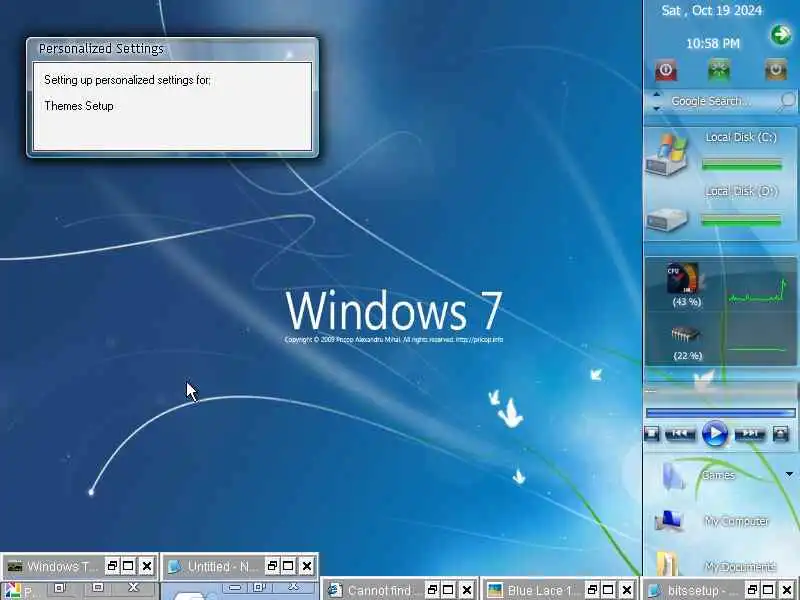The image size is (800, 600).
Task: Click the media player progress bar
Action: click(720, 412)
